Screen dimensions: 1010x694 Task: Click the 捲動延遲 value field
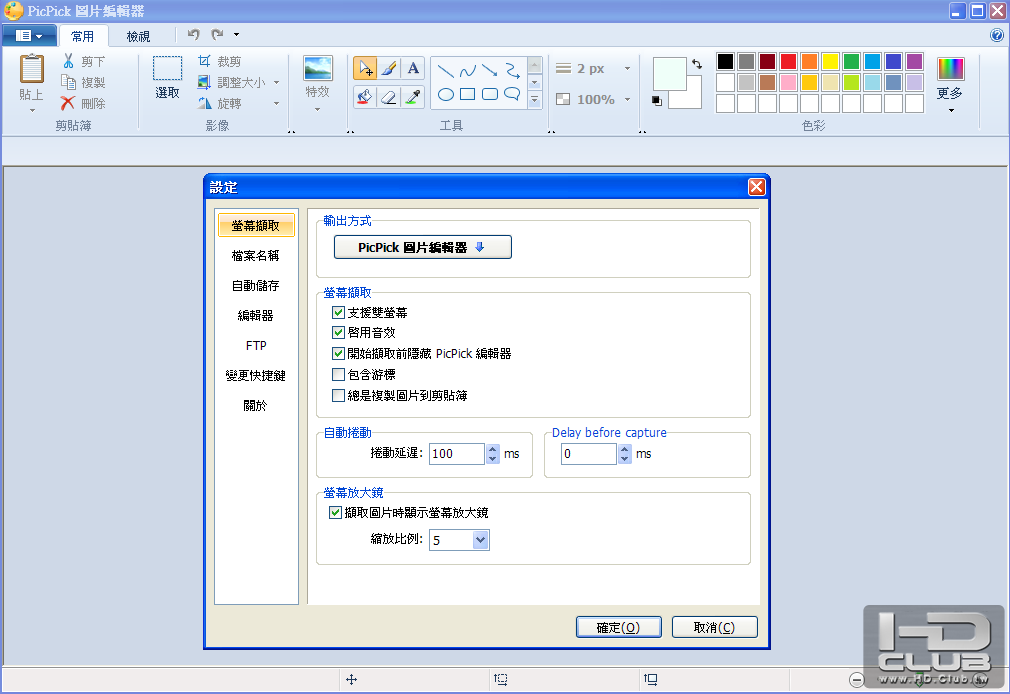pos(457,454)
